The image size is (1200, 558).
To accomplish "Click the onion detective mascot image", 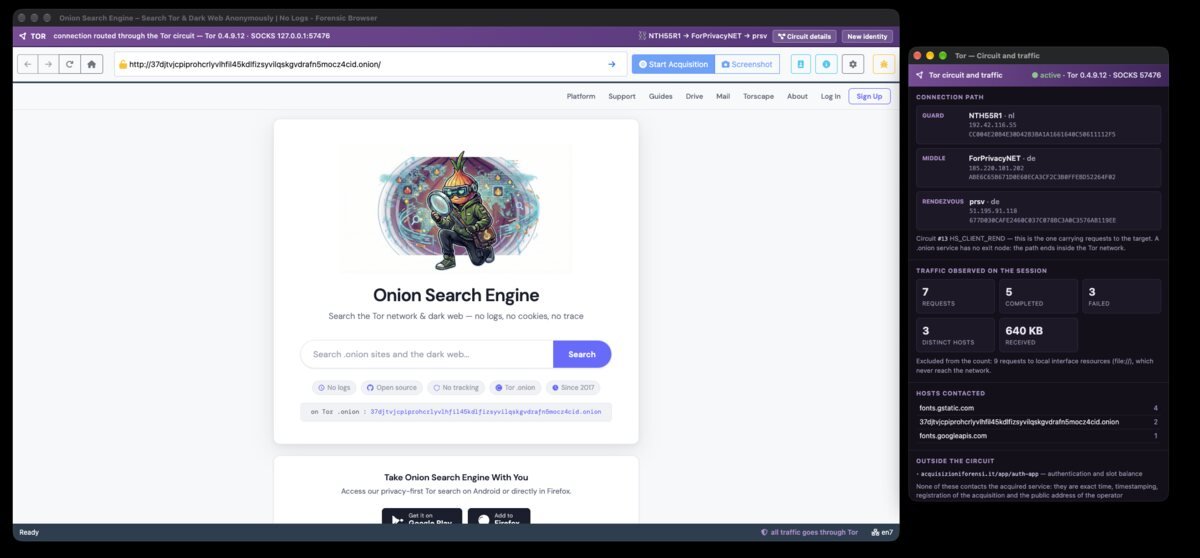I will click(x=456, y=209).
